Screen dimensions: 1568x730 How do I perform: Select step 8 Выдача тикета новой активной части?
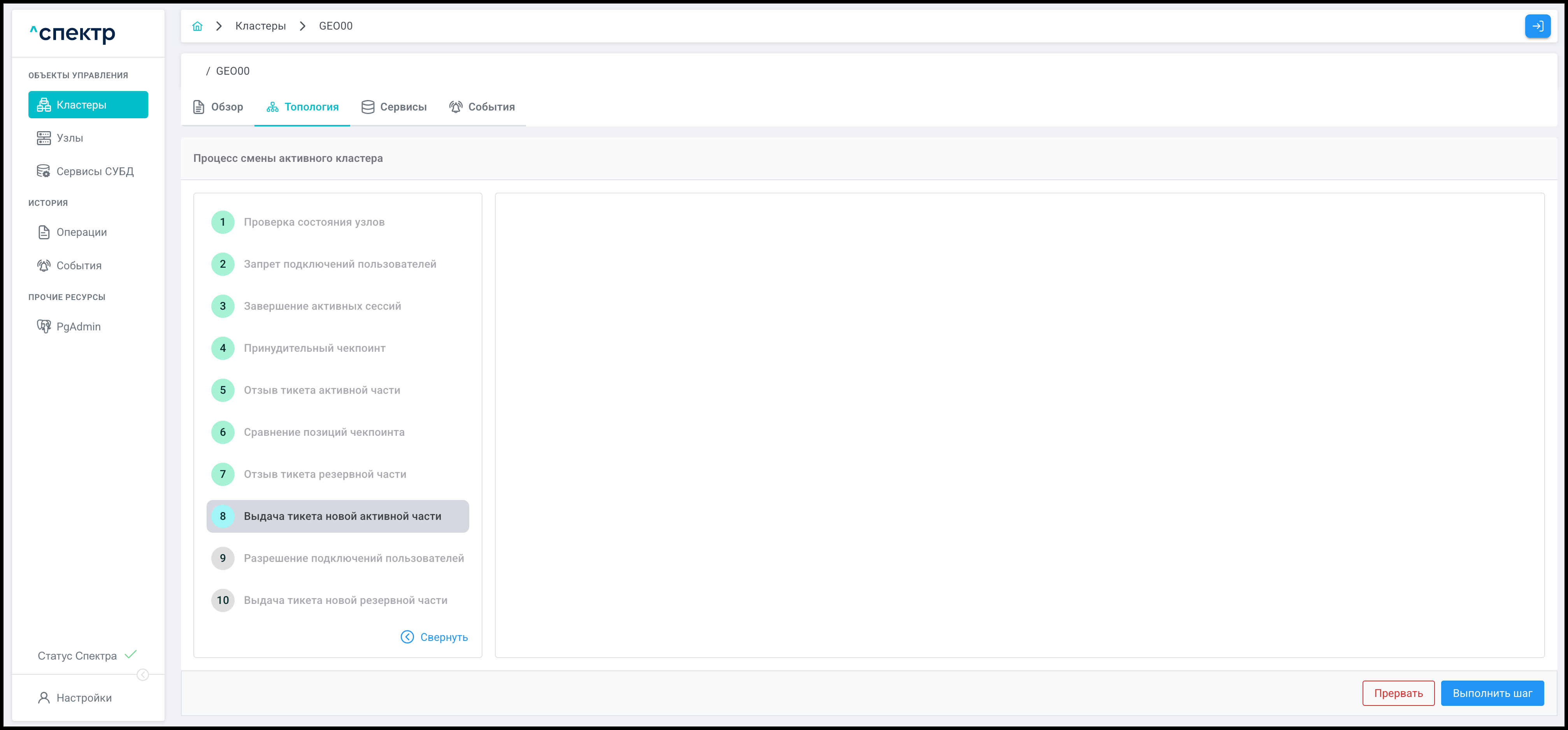point(338,516)
